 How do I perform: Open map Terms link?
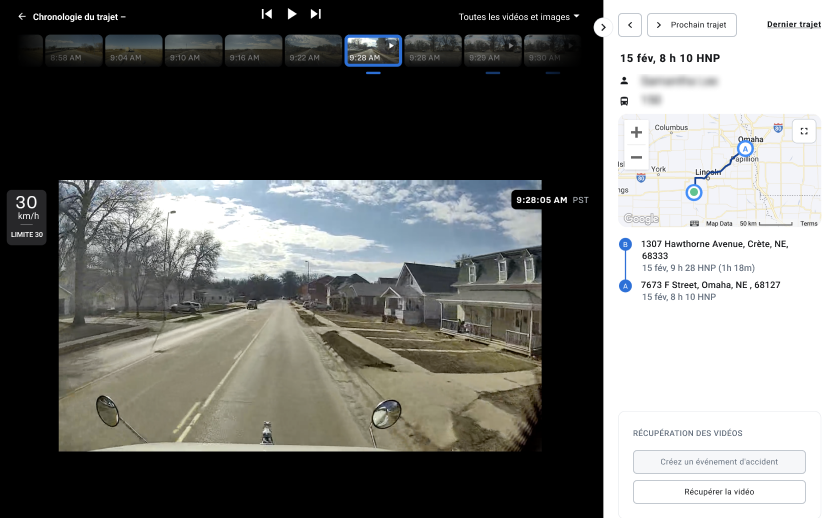point(809,223)
